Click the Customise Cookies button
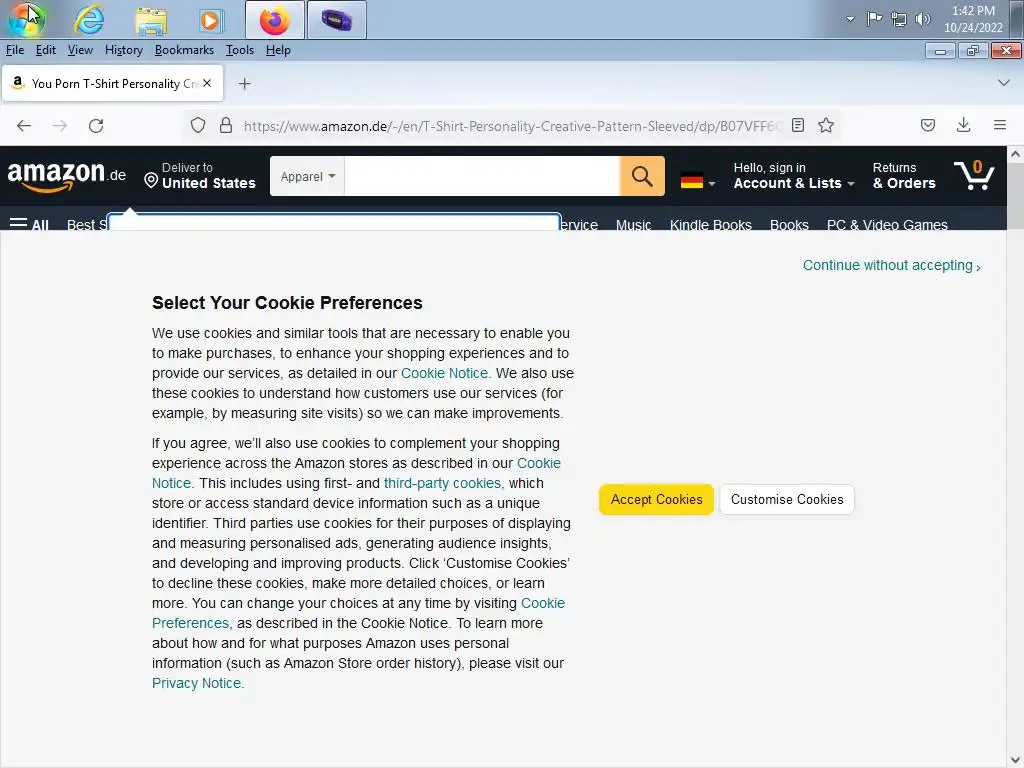 click(787, 500)
